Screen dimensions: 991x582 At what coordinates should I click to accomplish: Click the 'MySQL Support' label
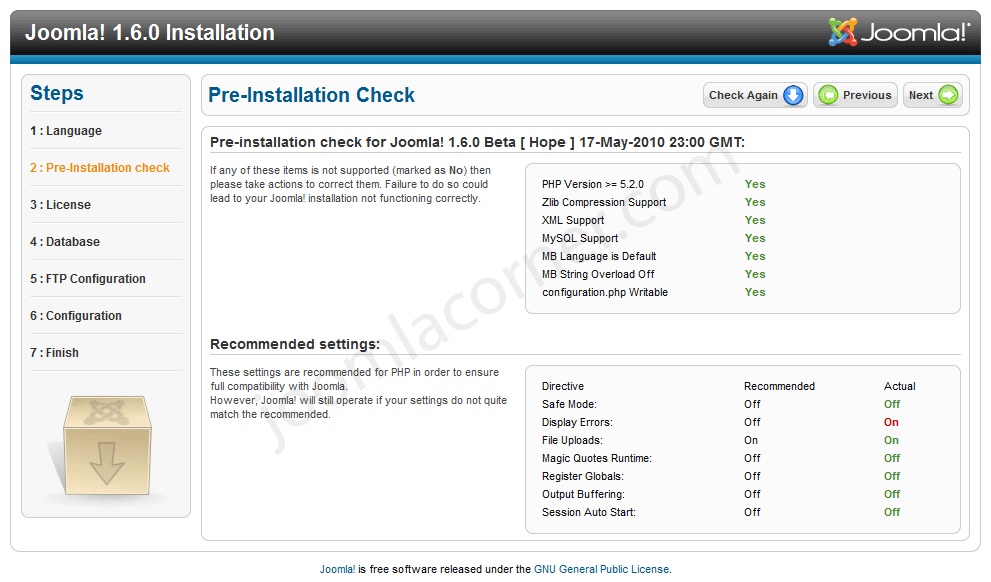(x=580, y=238)
